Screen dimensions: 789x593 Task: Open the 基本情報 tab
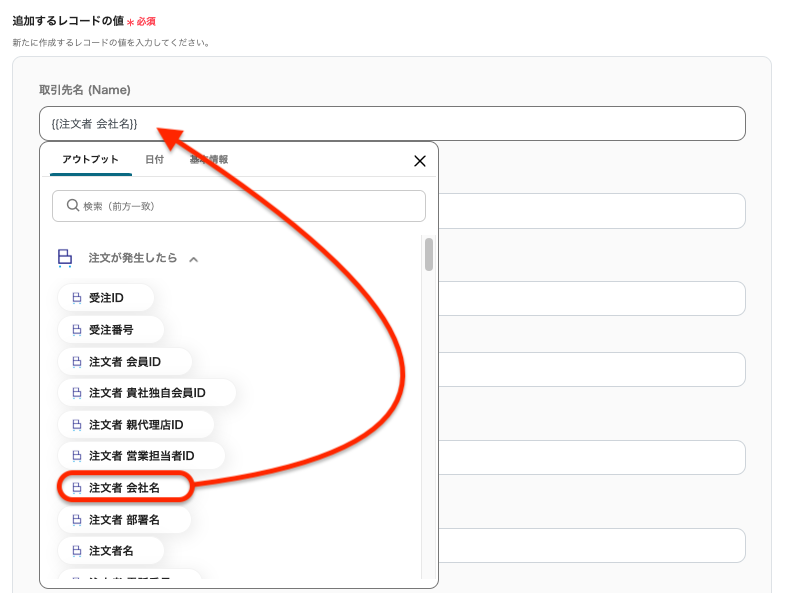pos(209,160)
